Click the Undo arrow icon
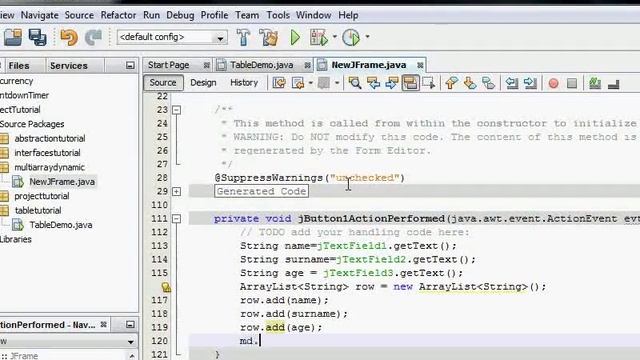The height and width of the screenshot is (360, 640). (x=69, y=37)
